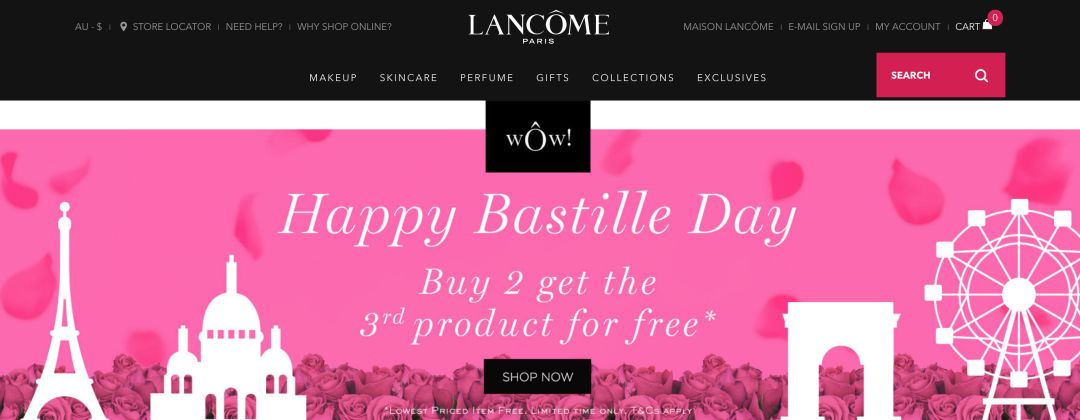
Task: Open the Collections menu
Action: click(x=633, y=78)
